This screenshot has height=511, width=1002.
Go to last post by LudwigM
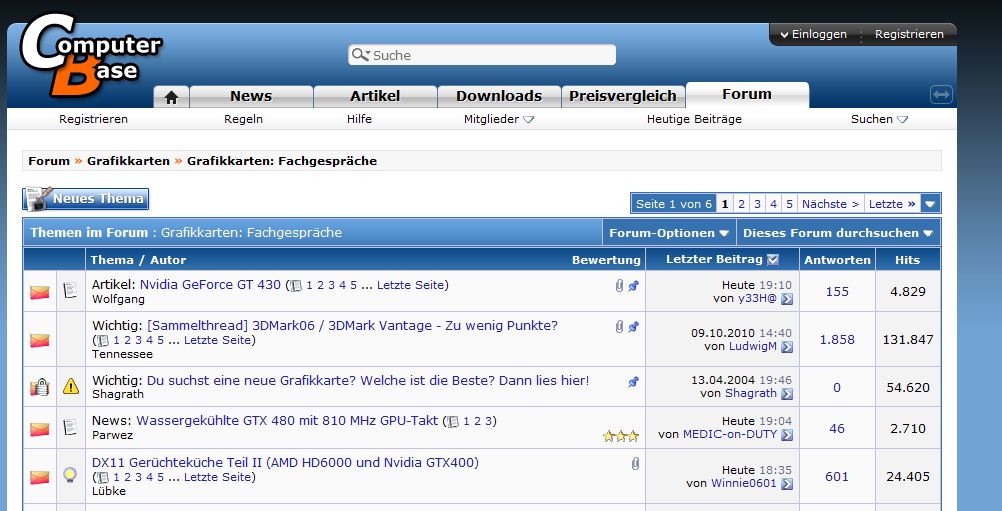787,347
